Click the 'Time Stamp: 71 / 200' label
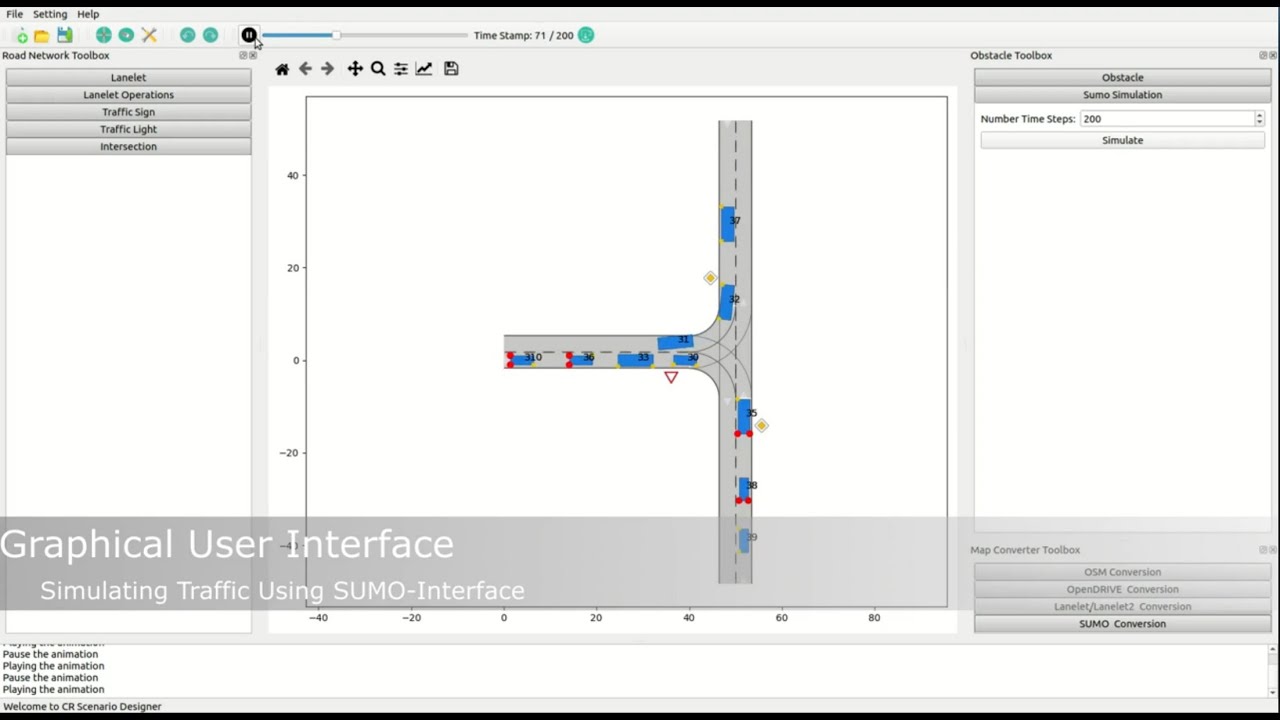 (524, 35)
